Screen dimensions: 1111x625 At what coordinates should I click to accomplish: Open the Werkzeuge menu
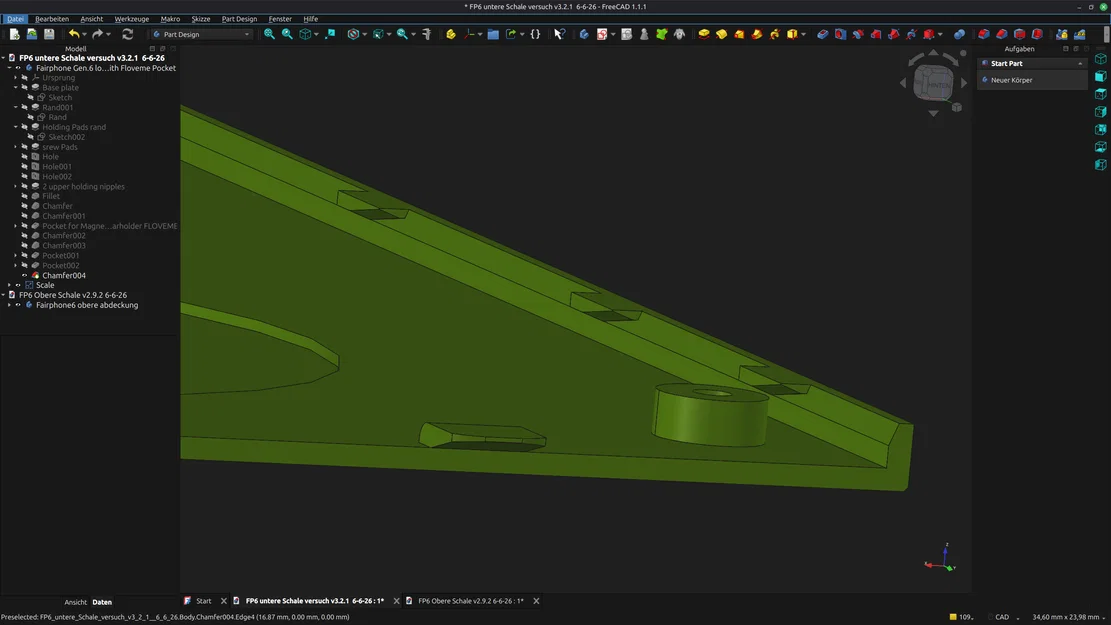(x=132, y=19)
